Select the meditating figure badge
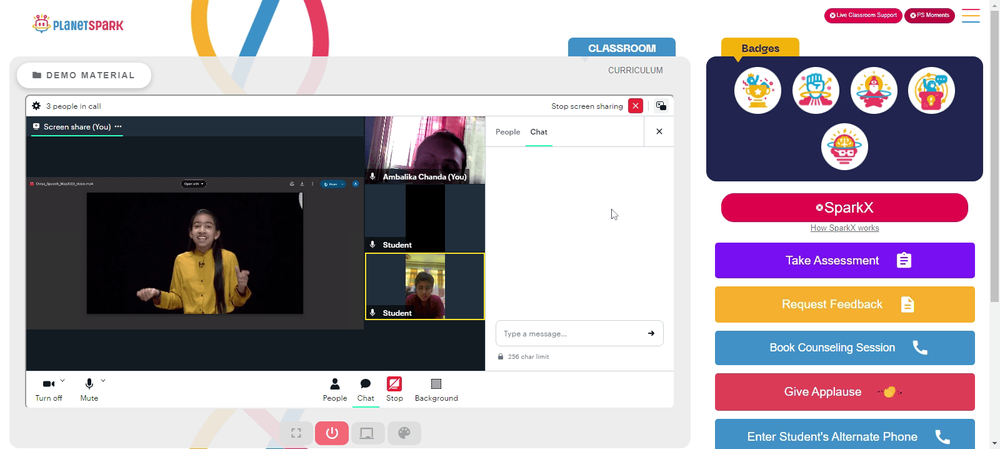1000x449 pixels. 874,91
